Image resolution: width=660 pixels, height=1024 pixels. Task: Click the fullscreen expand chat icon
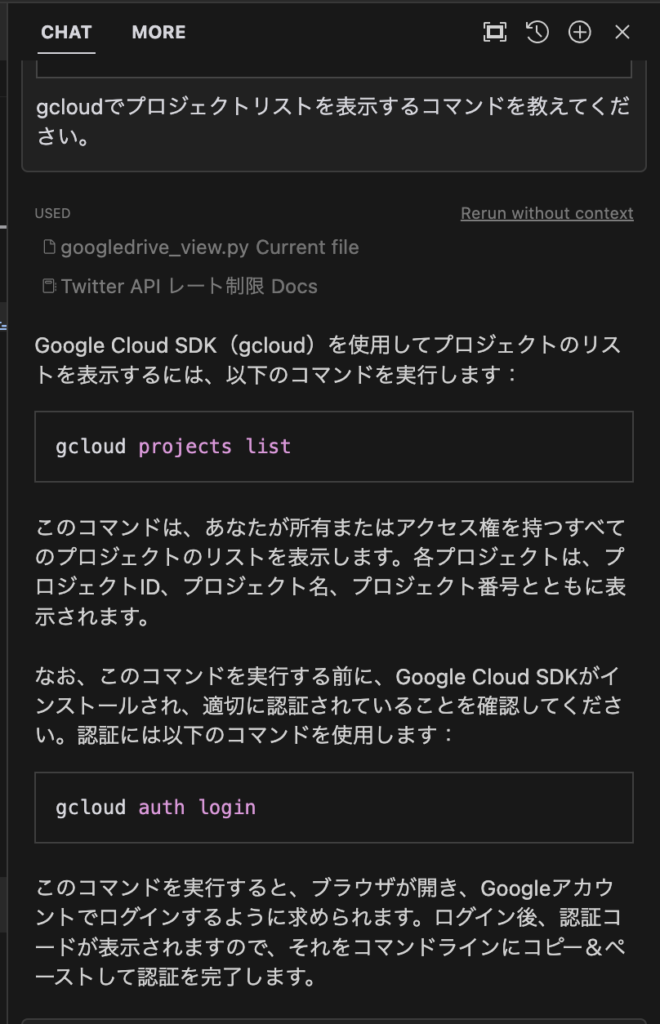click(494, 32)
